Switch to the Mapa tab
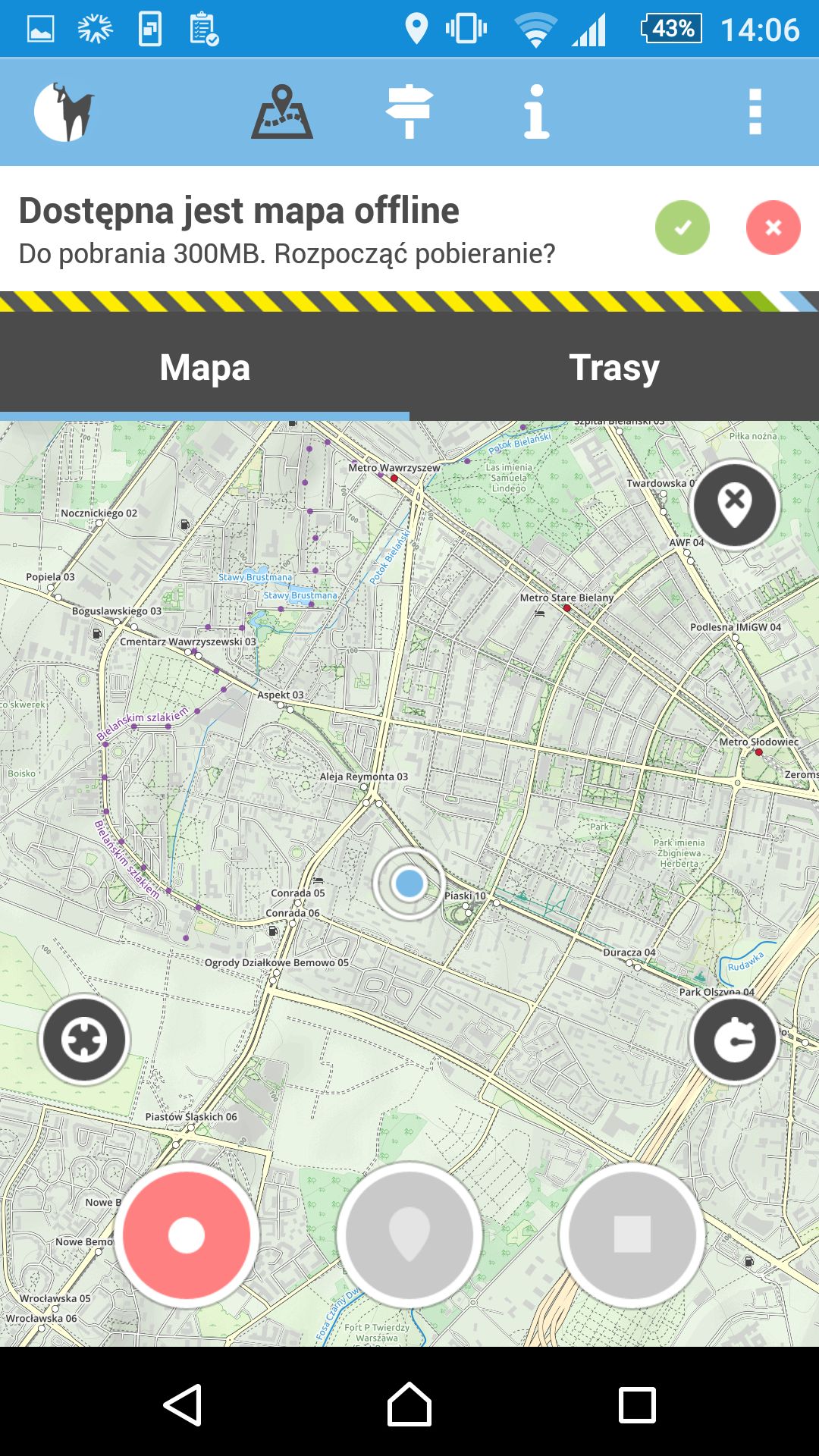The height and width of the screenshot is (1456, 819). tap(205, 367)
